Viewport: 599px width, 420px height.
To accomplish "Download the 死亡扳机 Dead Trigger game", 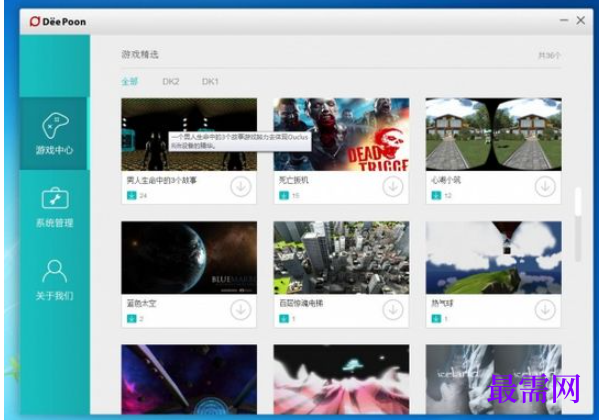I will 393,187.
